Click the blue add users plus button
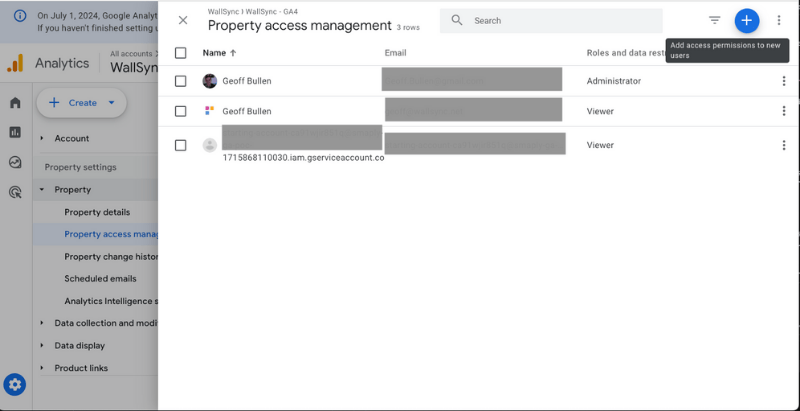 click(746, 20)
